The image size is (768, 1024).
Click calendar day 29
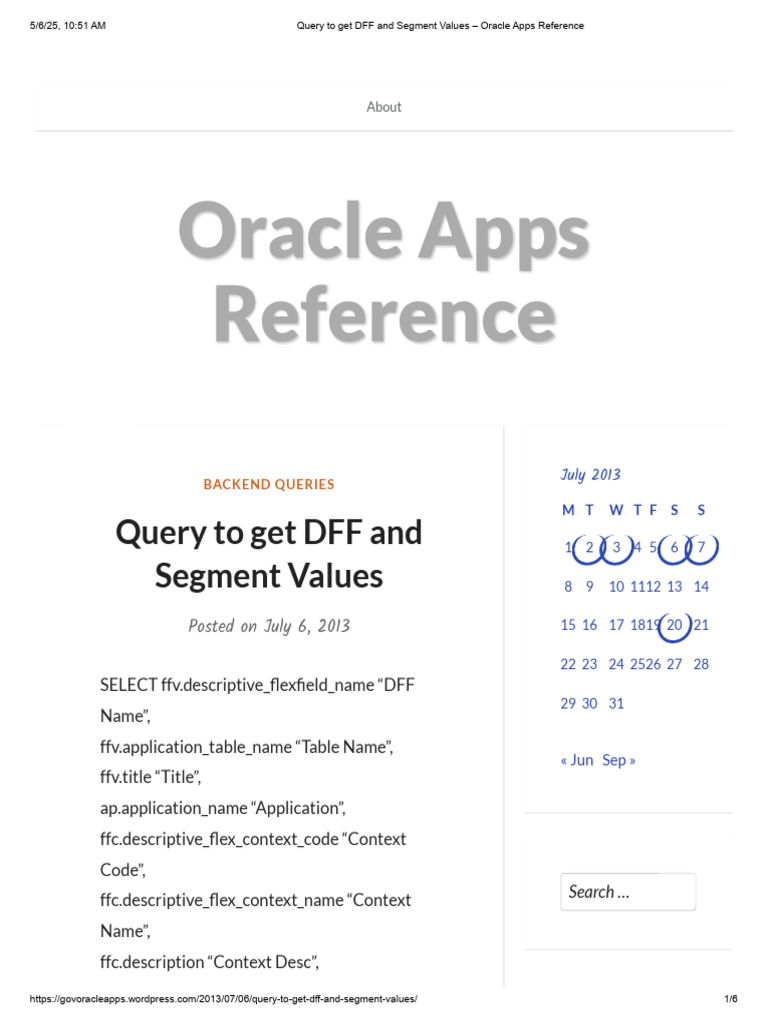568,703
